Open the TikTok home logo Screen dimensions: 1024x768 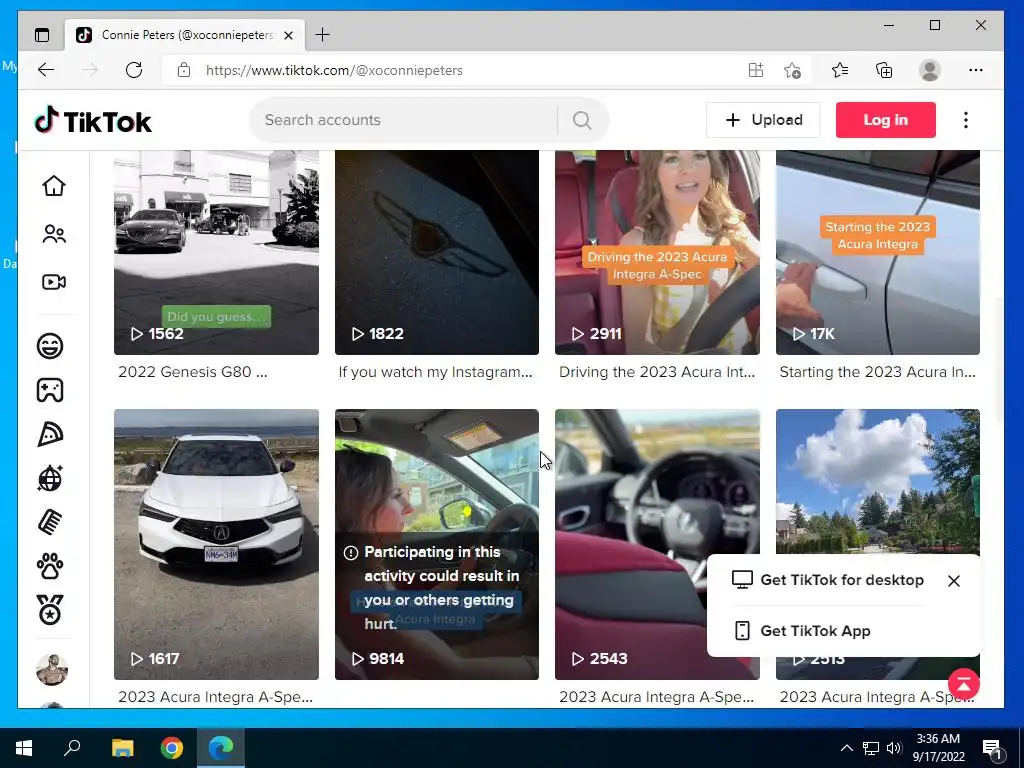(93, 121)
